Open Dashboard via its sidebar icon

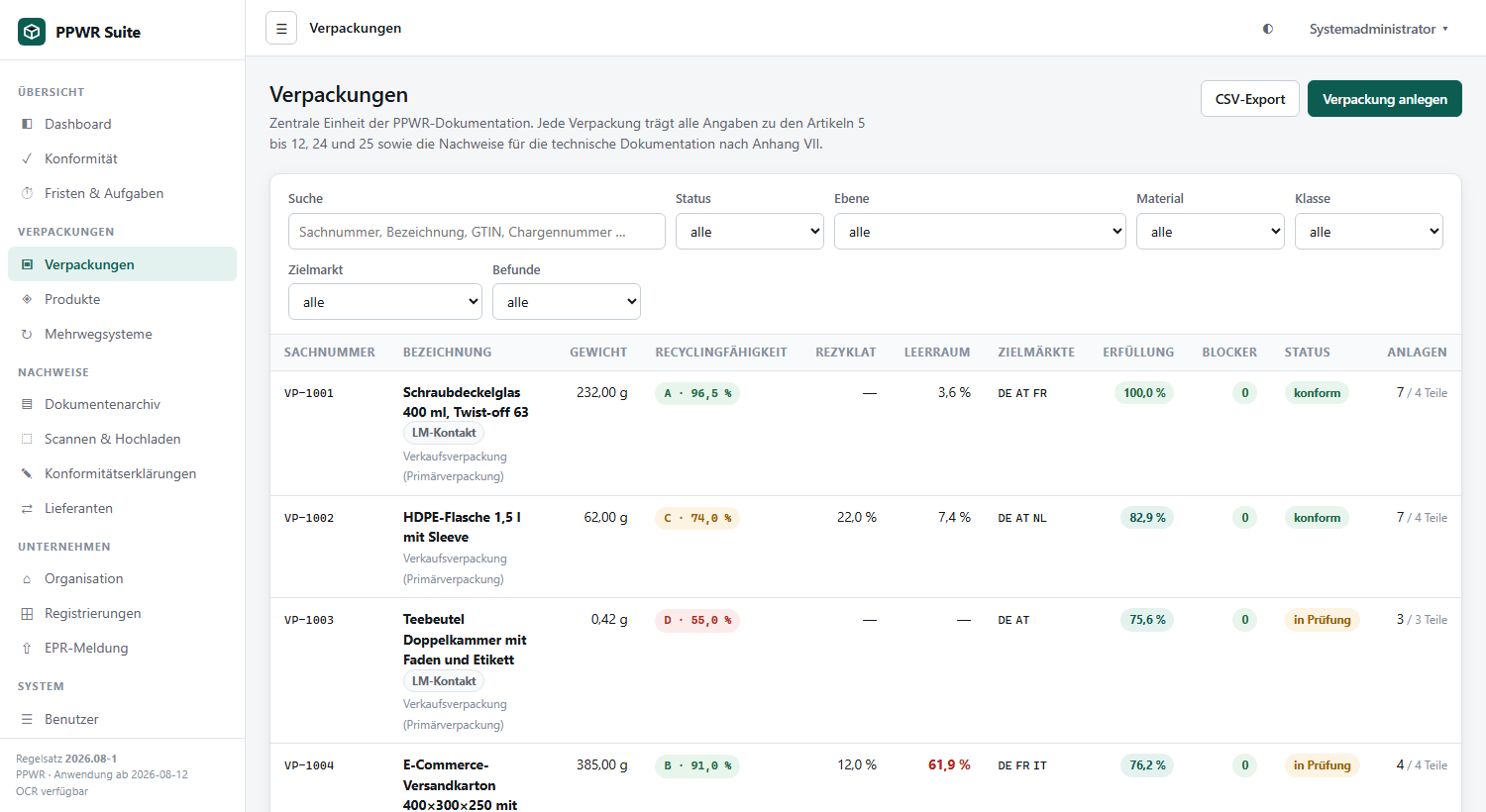coord(27,124)
